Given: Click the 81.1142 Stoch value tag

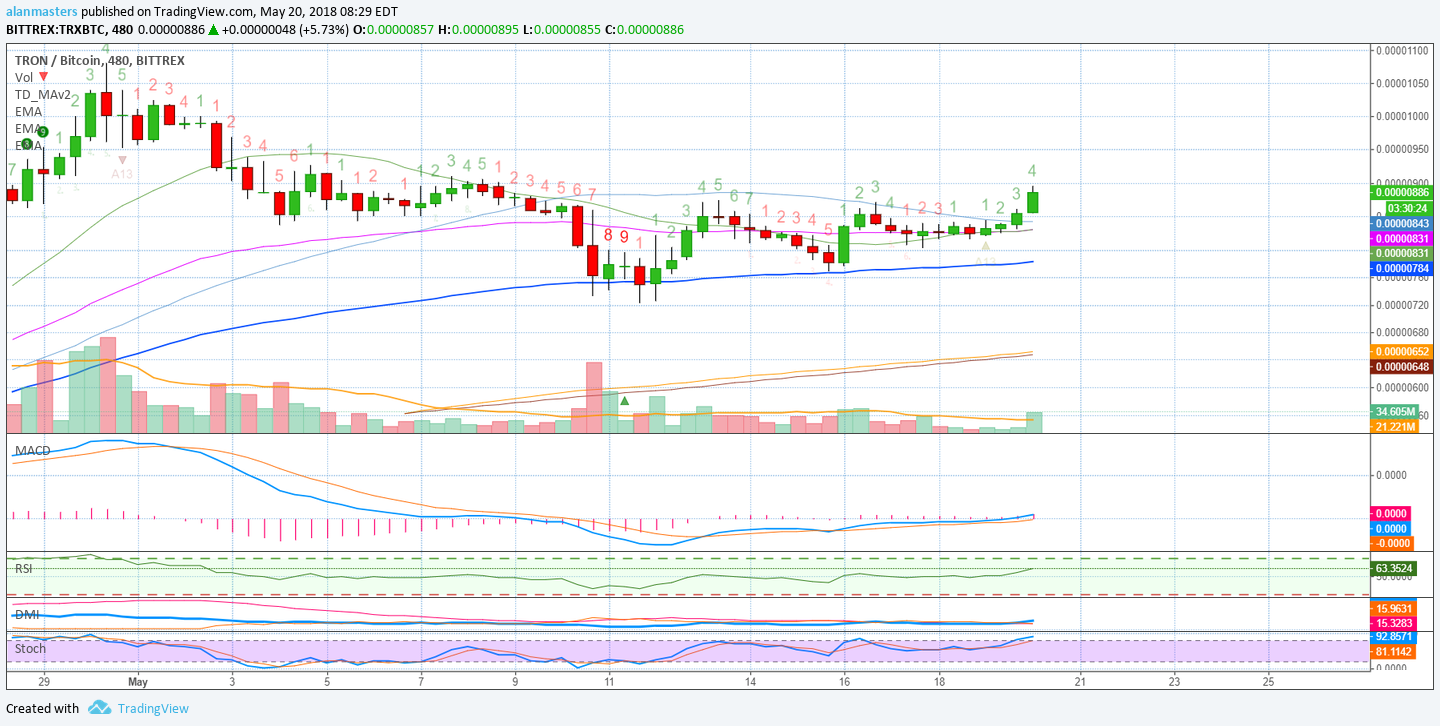Looking at the screenshot, I should (1393, 652).
